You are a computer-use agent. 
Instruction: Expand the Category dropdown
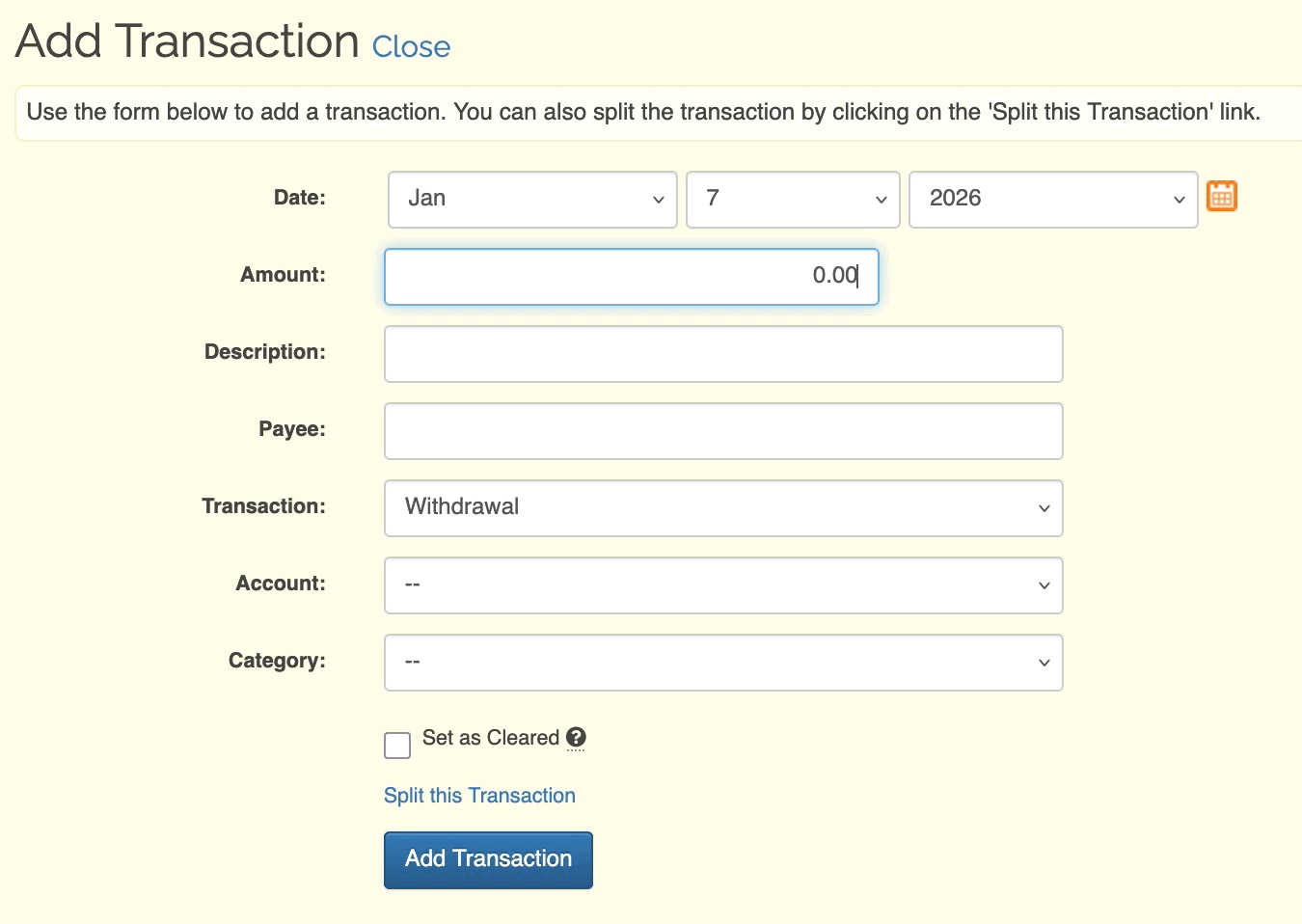click(x=723, y=663)
